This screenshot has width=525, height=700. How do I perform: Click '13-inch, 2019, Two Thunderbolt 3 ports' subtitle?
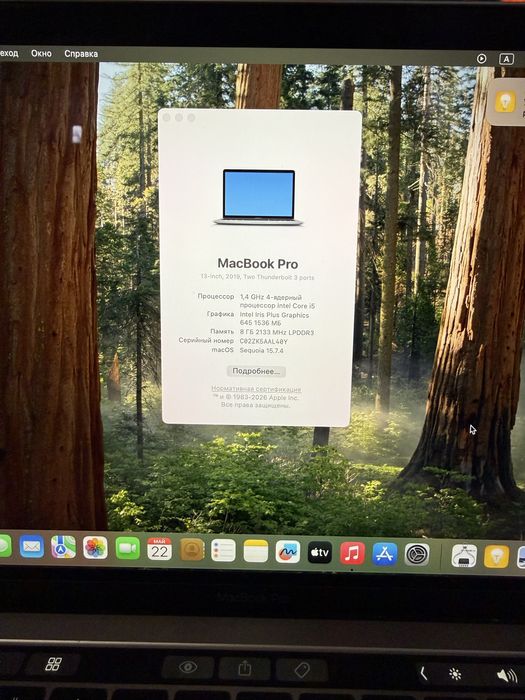pos(257,277)
